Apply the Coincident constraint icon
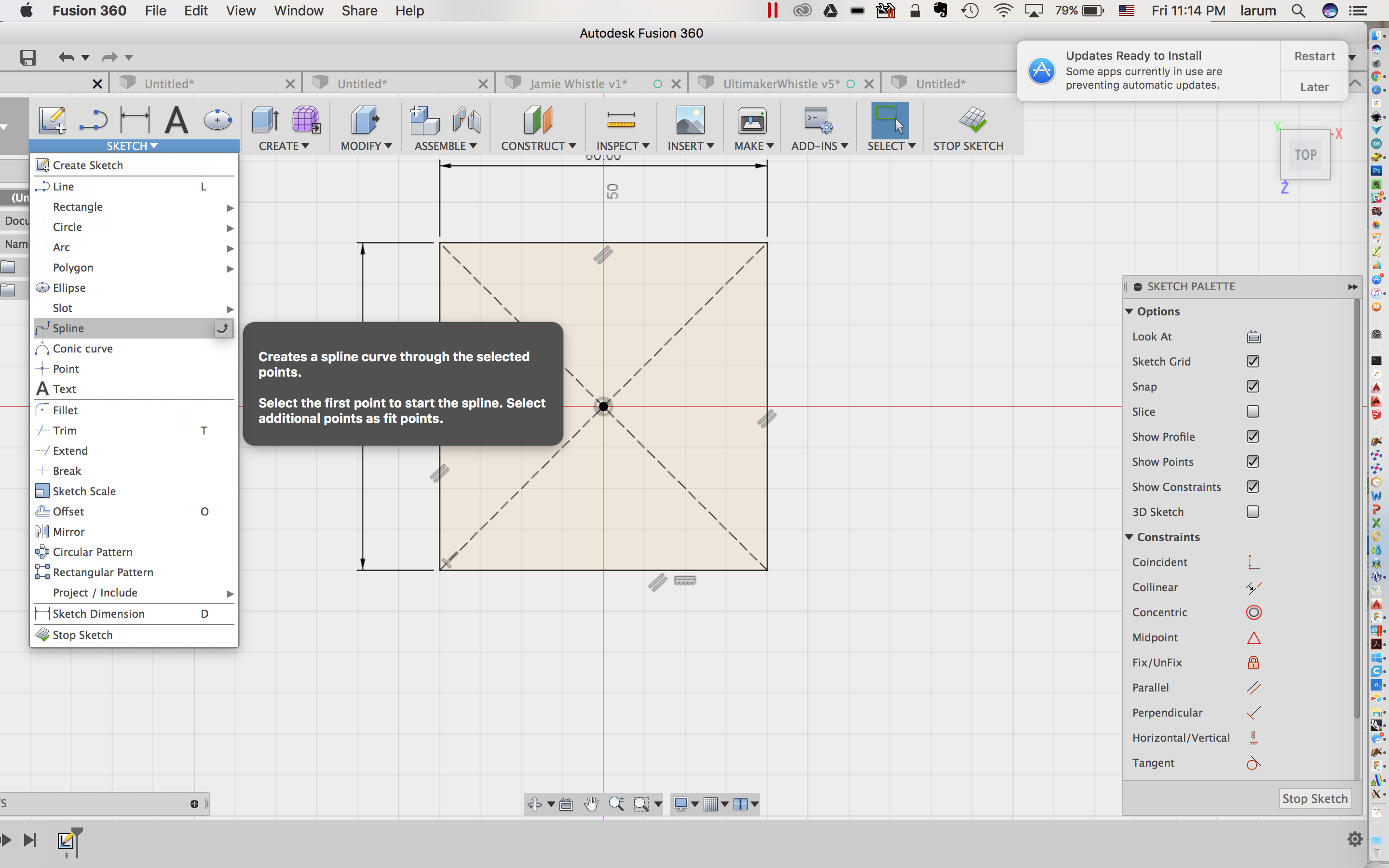 [1253, 563]
